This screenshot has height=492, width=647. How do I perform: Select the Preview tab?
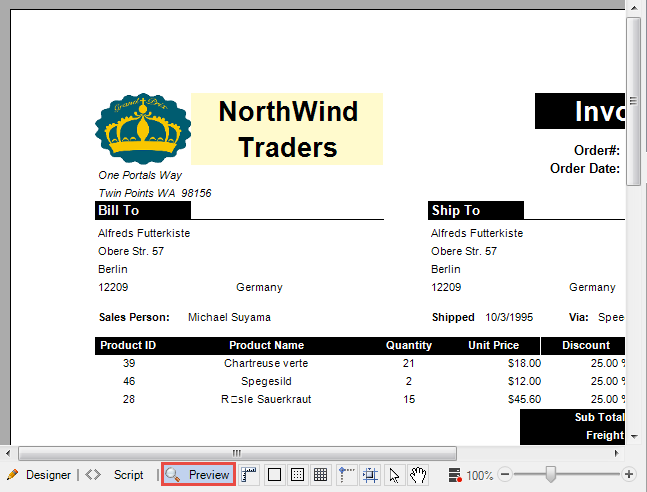(x=198, y=475)
